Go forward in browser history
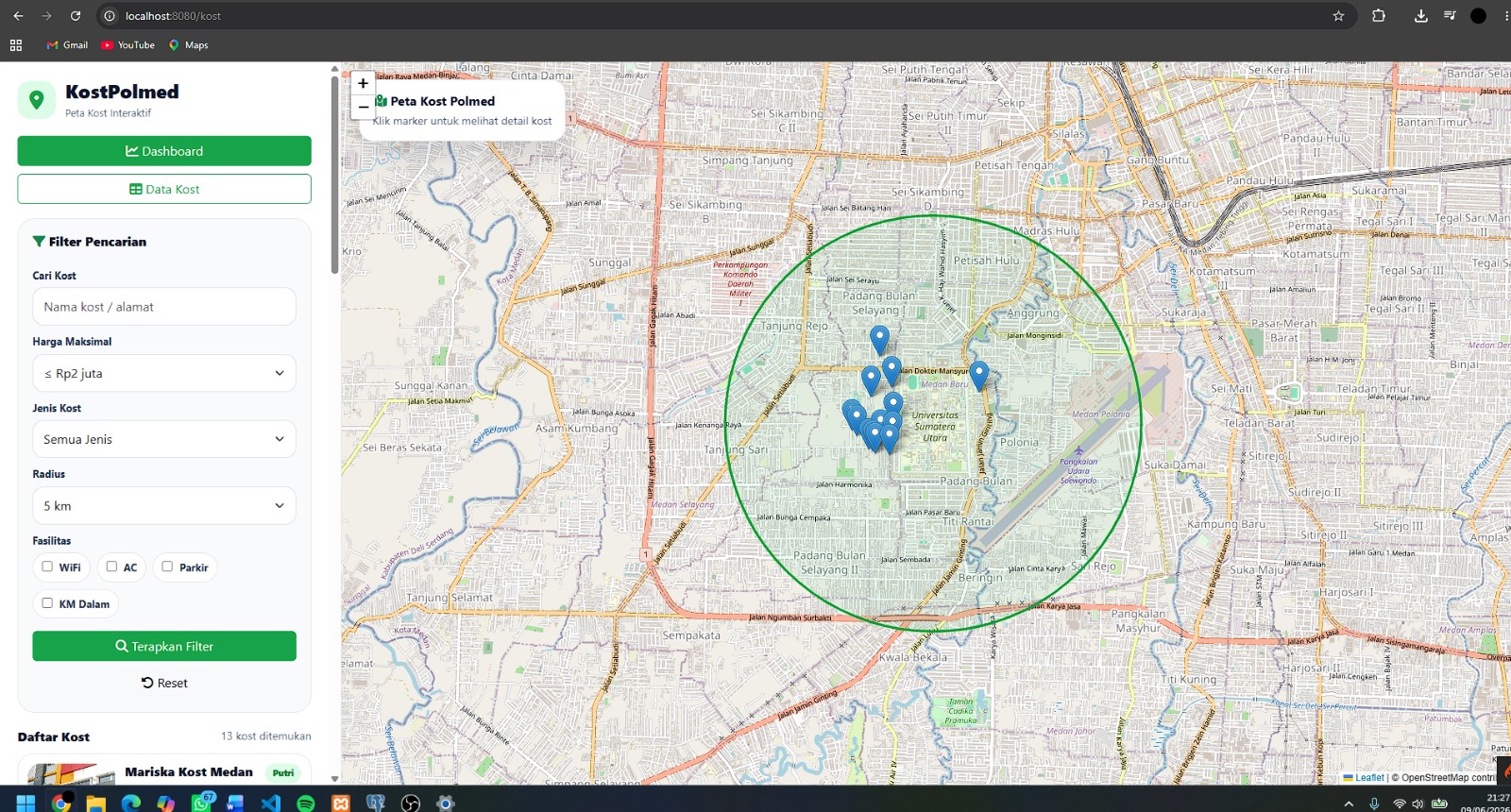The height and width of the screenshot is (812, 1511). 46,16
